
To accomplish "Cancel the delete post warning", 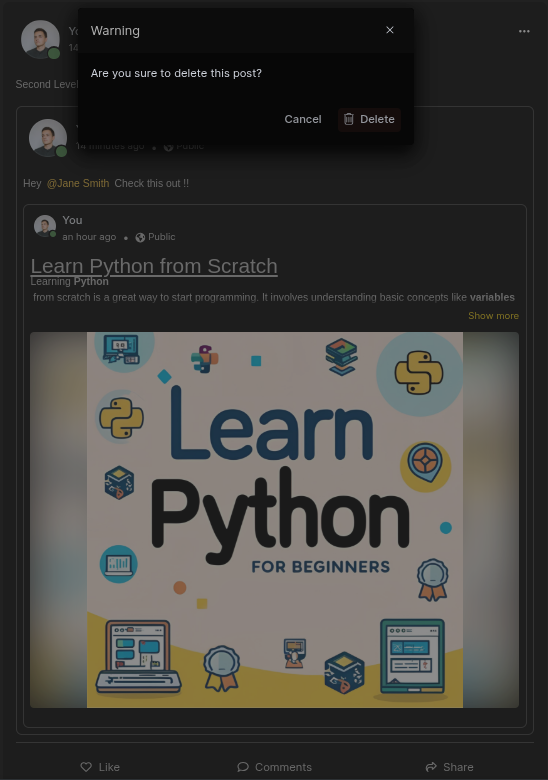I will (303, 119).
